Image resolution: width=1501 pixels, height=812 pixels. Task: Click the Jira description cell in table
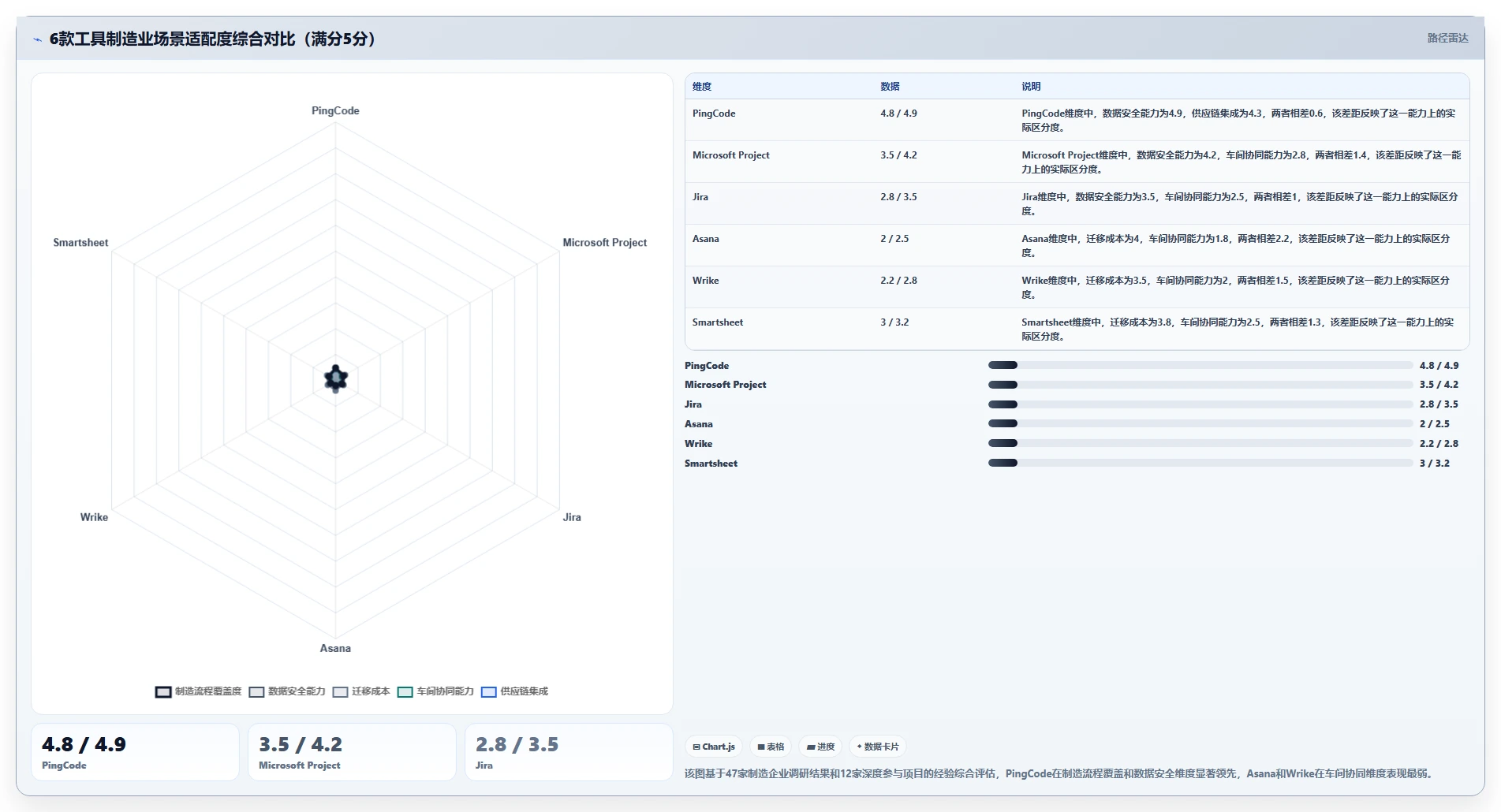1239,203
